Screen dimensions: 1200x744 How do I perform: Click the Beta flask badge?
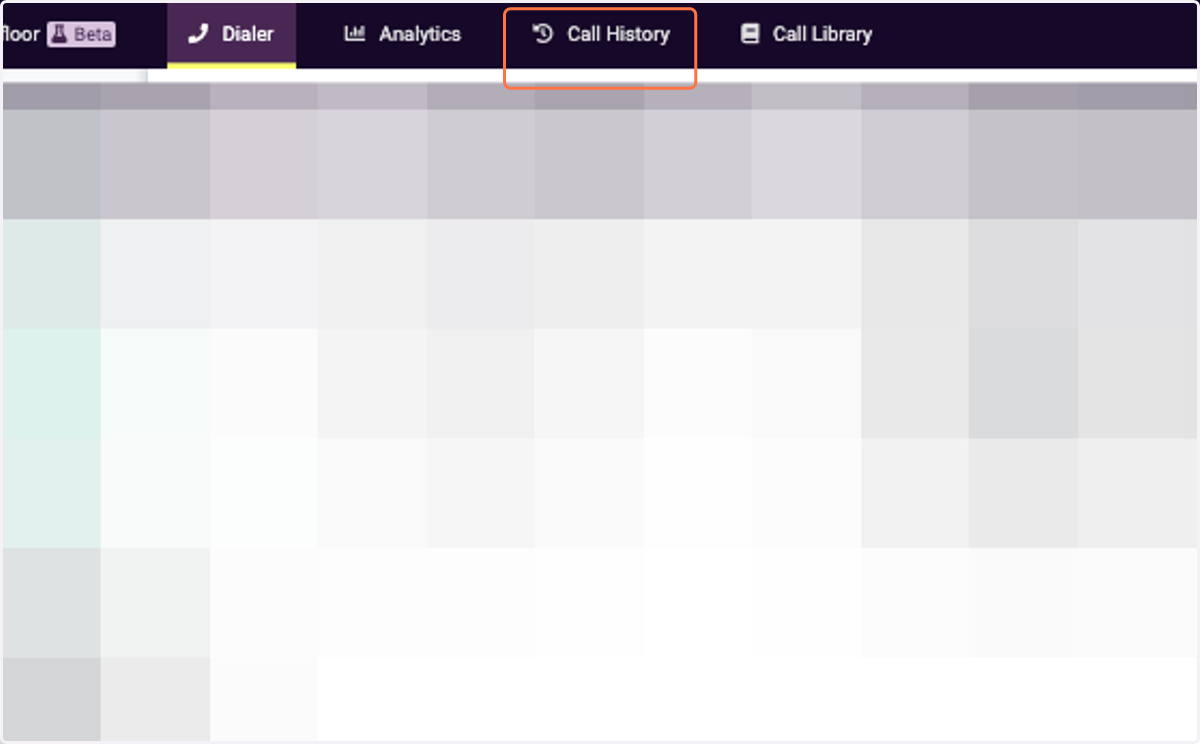pyautogui.click(x=81, y=34)
